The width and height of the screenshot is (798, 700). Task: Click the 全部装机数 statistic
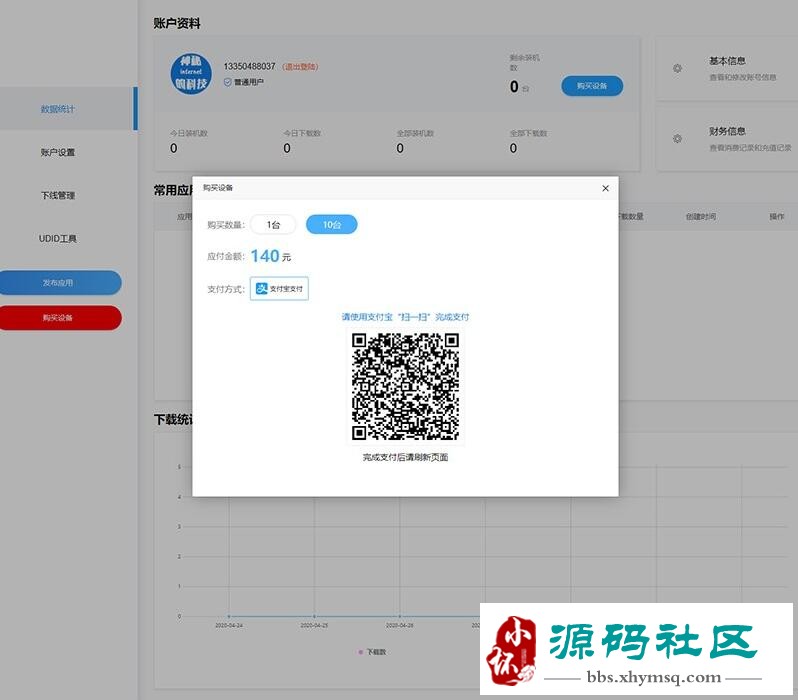[x=415, y=141]
